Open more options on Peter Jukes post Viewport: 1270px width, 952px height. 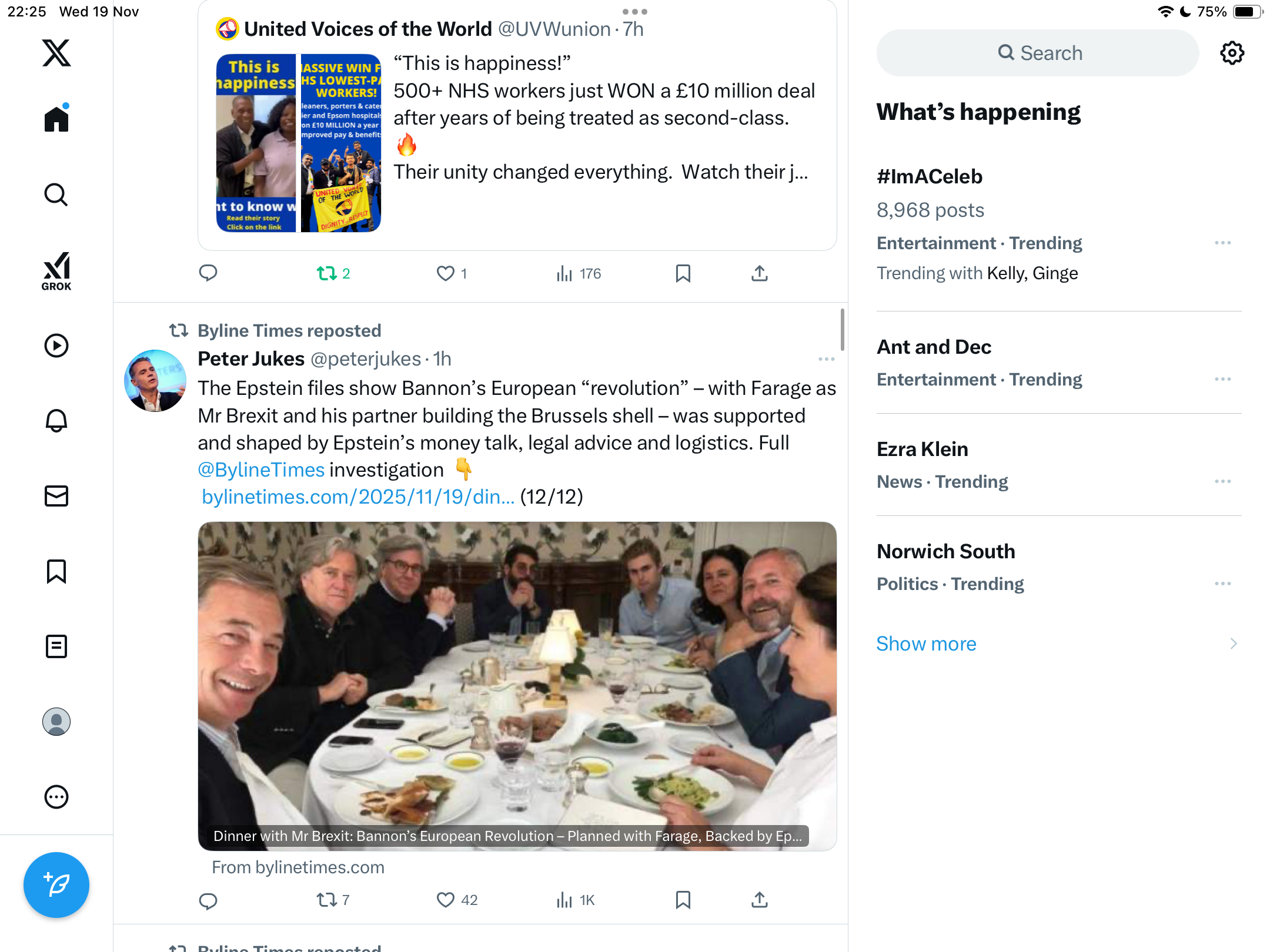826,359
